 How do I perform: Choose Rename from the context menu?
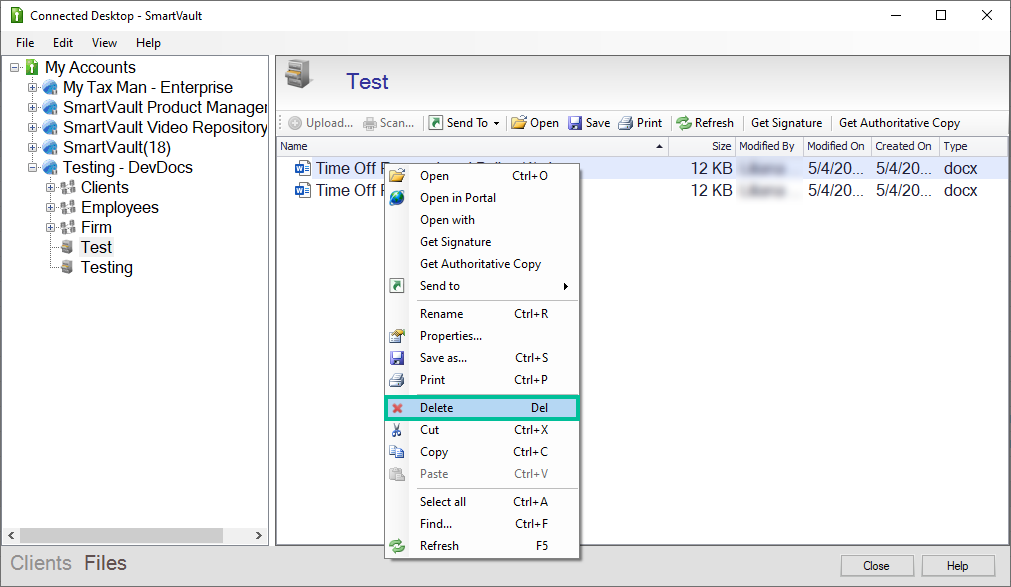pos(482,313)
